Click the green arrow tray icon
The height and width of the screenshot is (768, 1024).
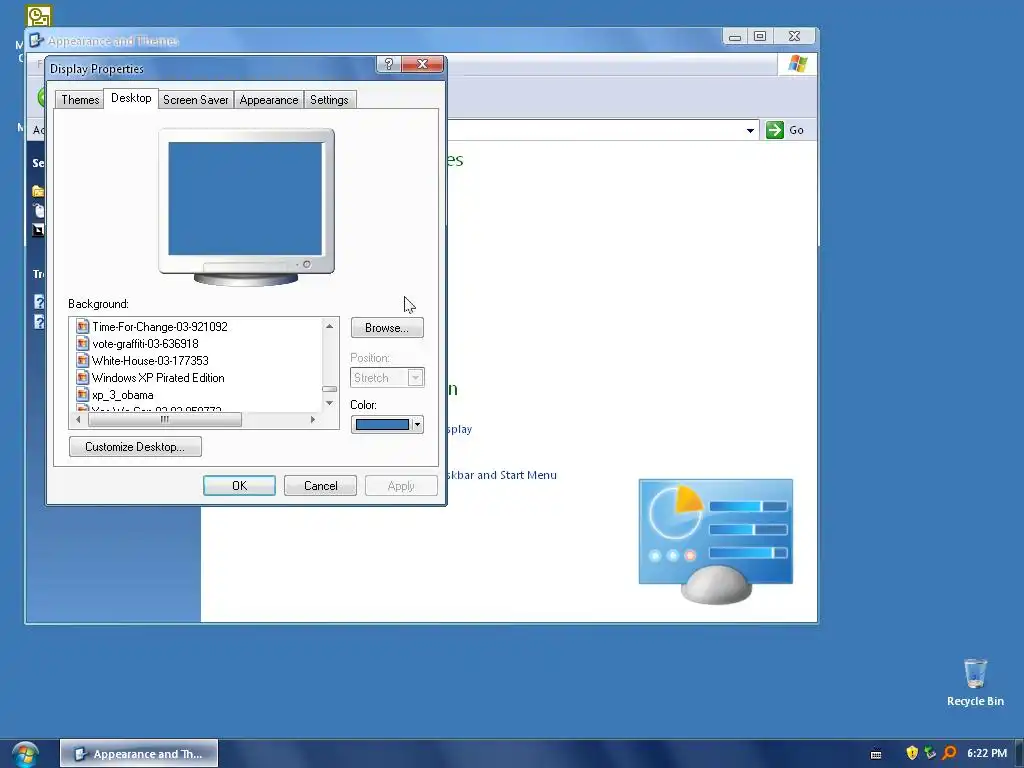tap(930, 753)
